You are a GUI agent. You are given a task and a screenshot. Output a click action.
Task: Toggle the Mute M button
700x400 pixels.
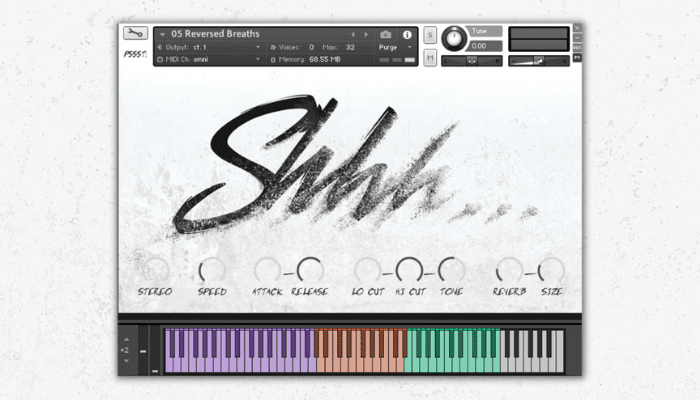tap(430, 58)
